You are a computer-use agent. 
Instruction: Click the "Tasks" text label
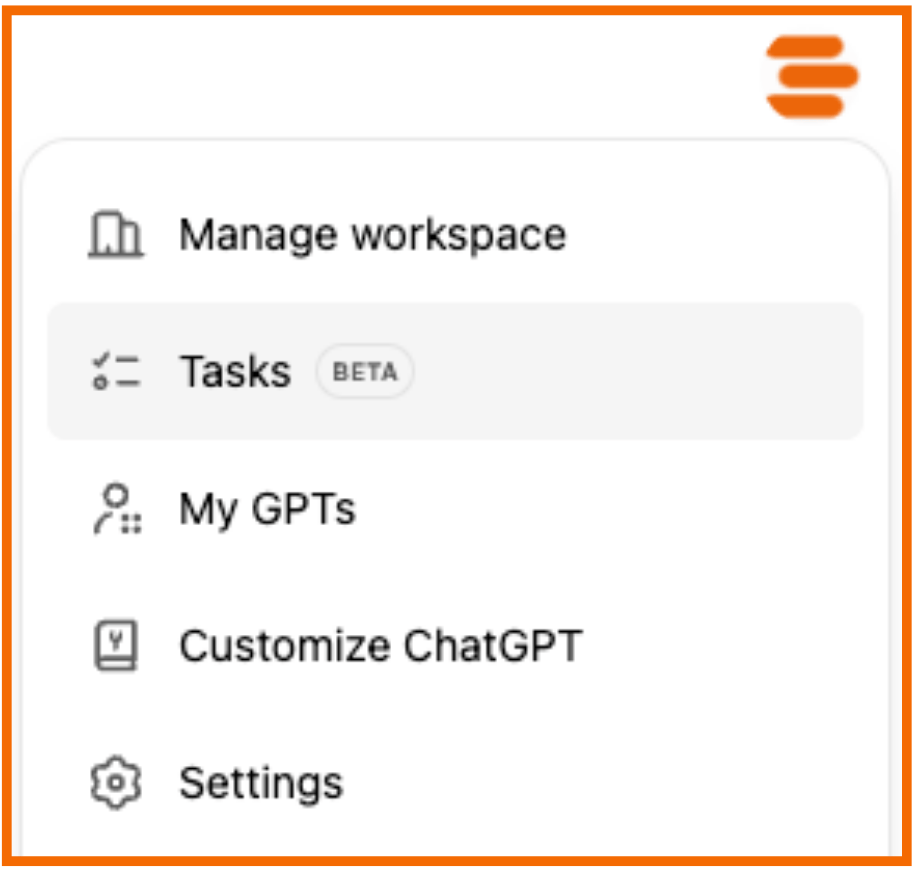coord(235,372)
